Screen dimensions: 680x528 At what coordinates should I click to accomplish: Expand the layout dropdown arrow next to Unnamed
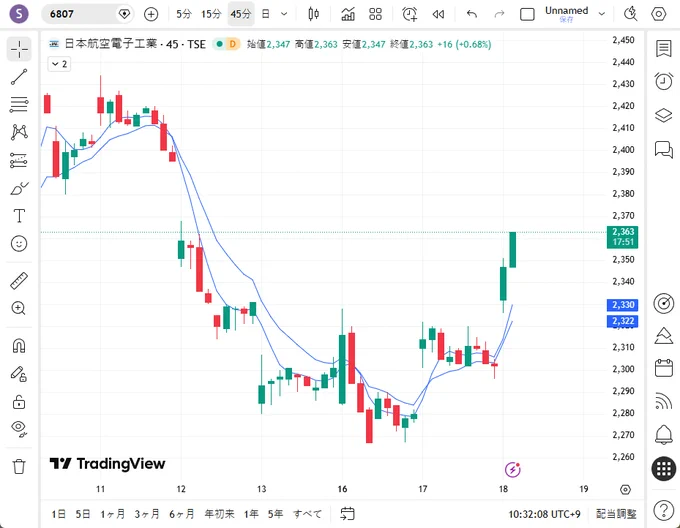[x=602, y=14]
